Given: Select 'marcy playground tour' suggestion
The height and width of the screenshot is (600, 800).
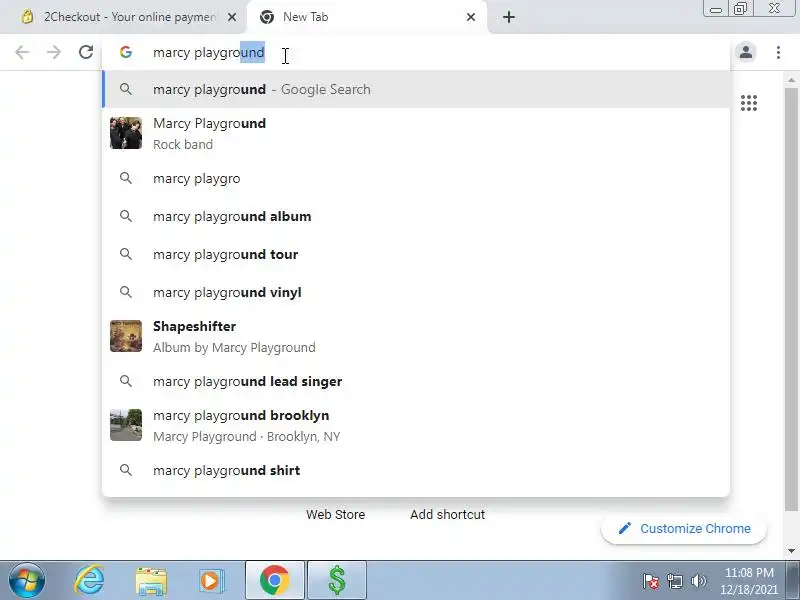Looking at the screenshot, I should point(416,254).
